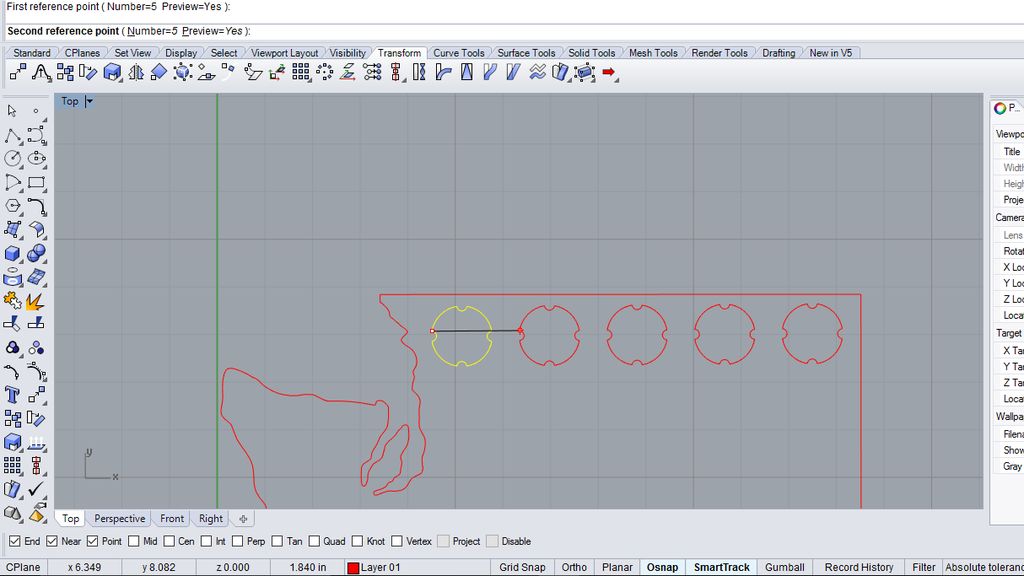Select the Single Point tool in sidebar
The height and width of the screenshot is (576, 1024).
pos(36,111)
